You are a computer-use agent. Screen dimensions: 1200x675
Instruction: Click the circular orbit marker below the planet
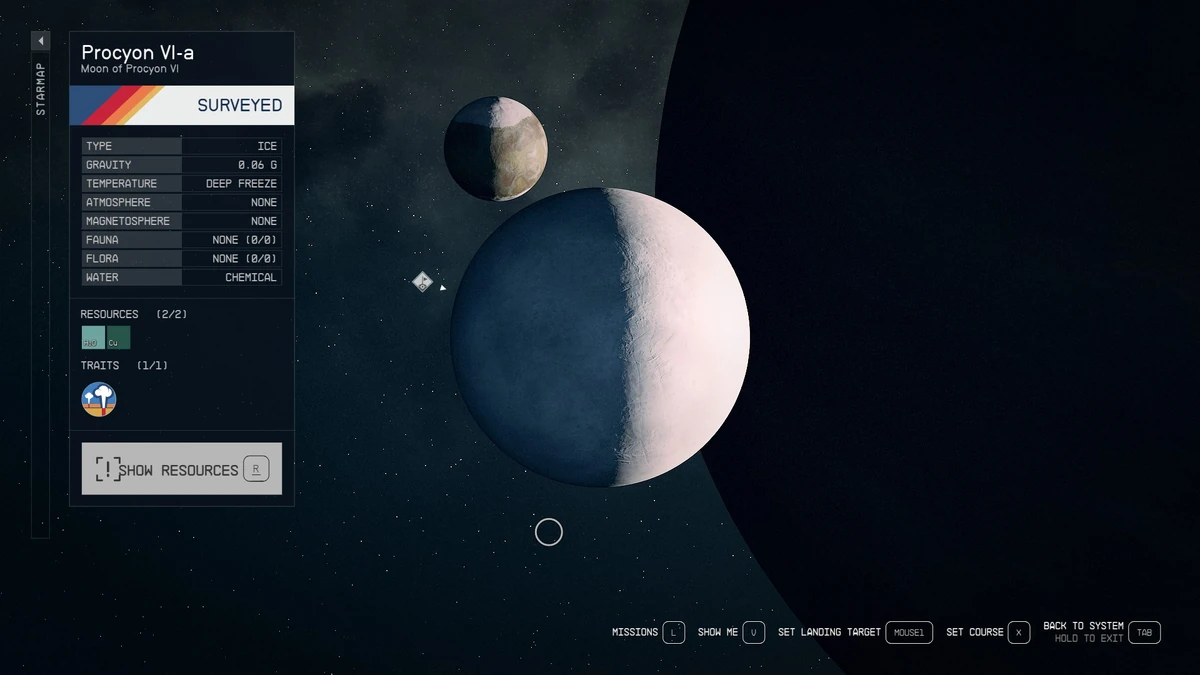tap(549, 532)
